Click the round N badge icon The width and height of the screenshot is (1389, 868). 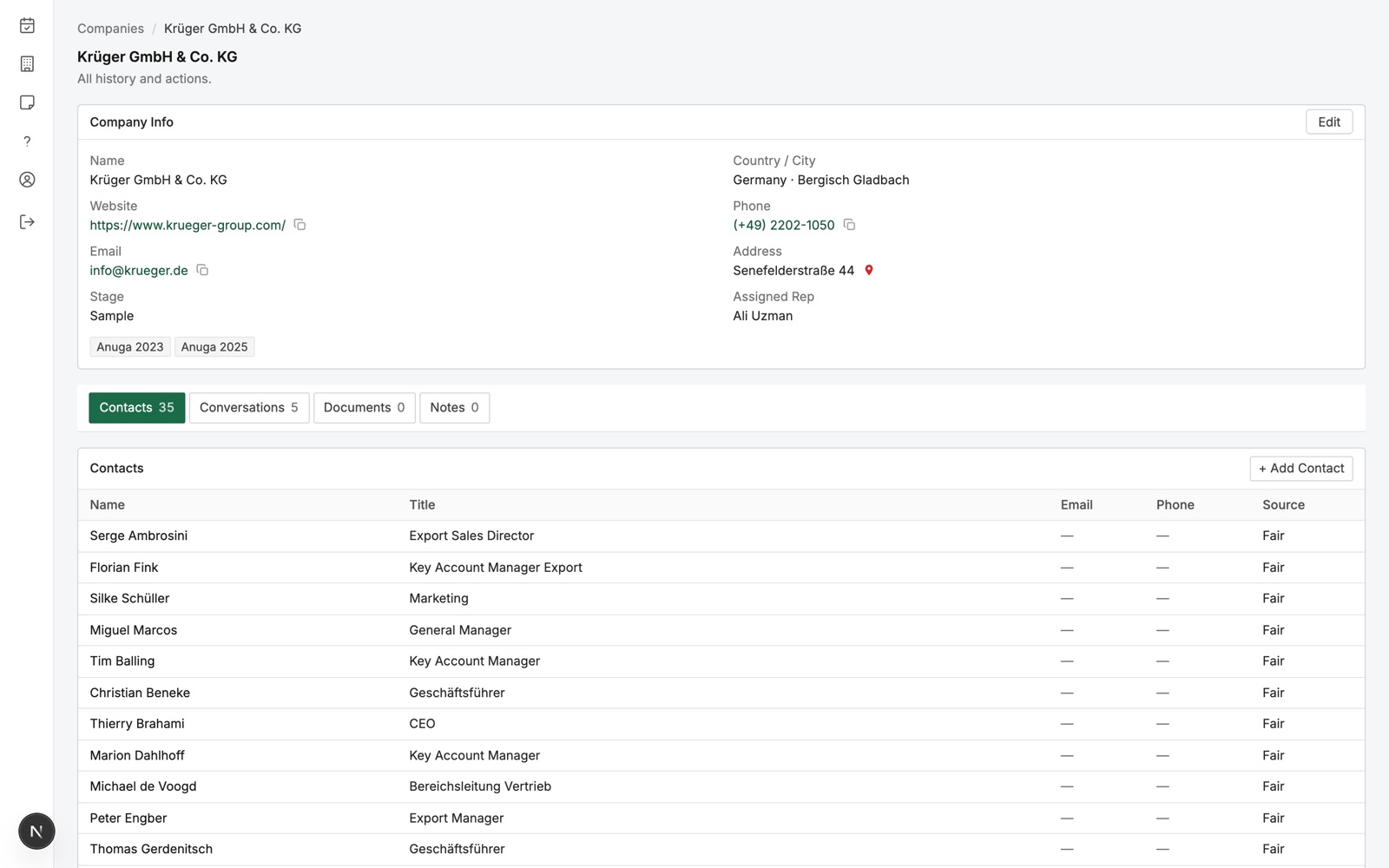[x=36, y=831]
